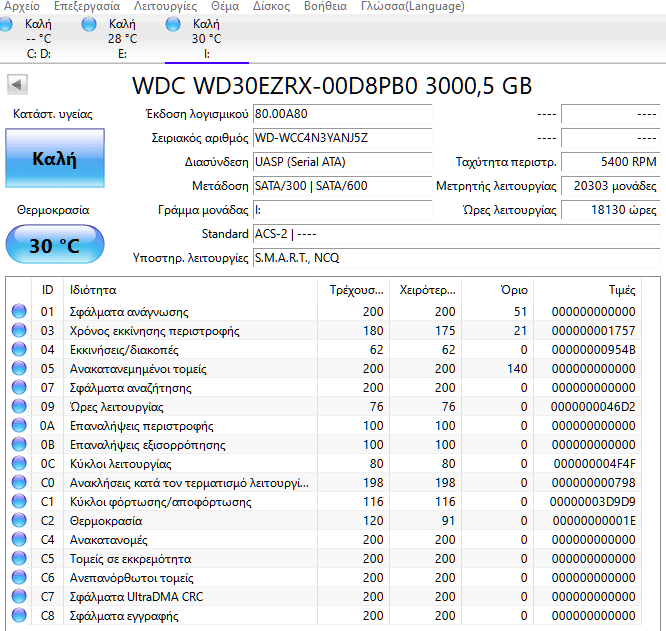Screen dimensions: 666x631
Task: Click the interface field UASP (Serial ATA)
Action: click(342, 162)
